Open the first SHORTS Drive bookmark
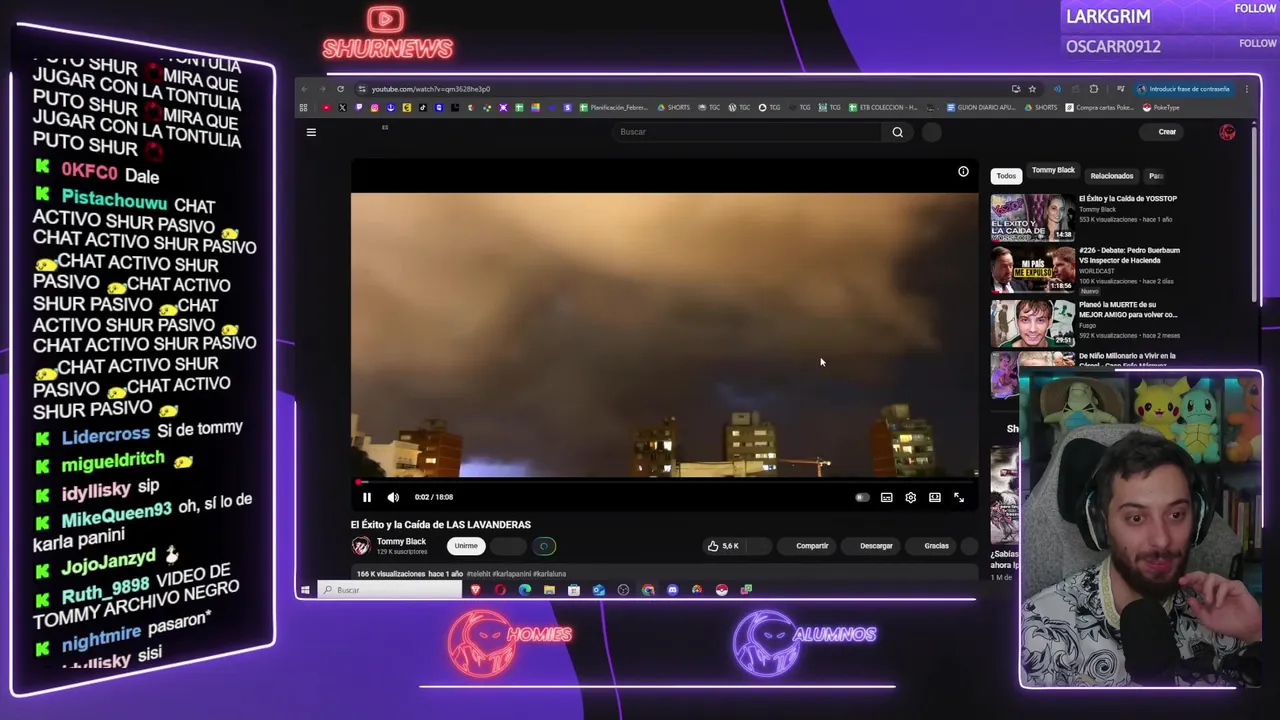This screenshot has height=720, width=1280. pyautogui.click(x=673, y=107)
